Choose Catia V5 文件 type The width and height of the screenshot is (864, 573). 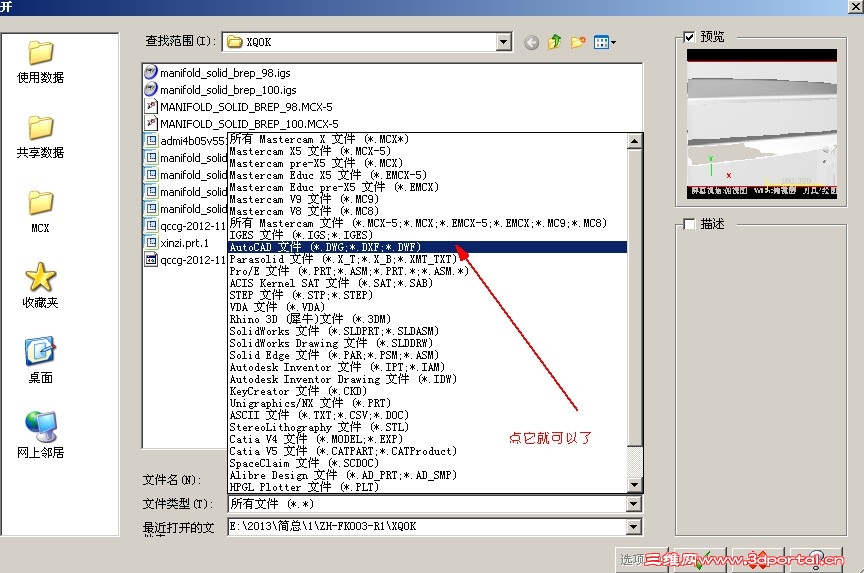pos(428,452)
